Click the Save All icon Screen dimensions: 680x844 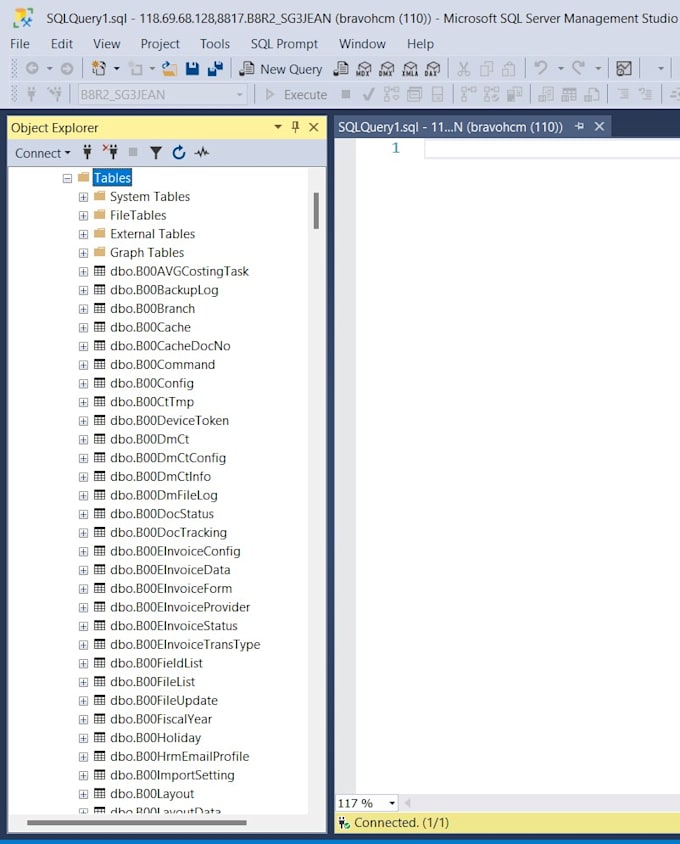215,69
